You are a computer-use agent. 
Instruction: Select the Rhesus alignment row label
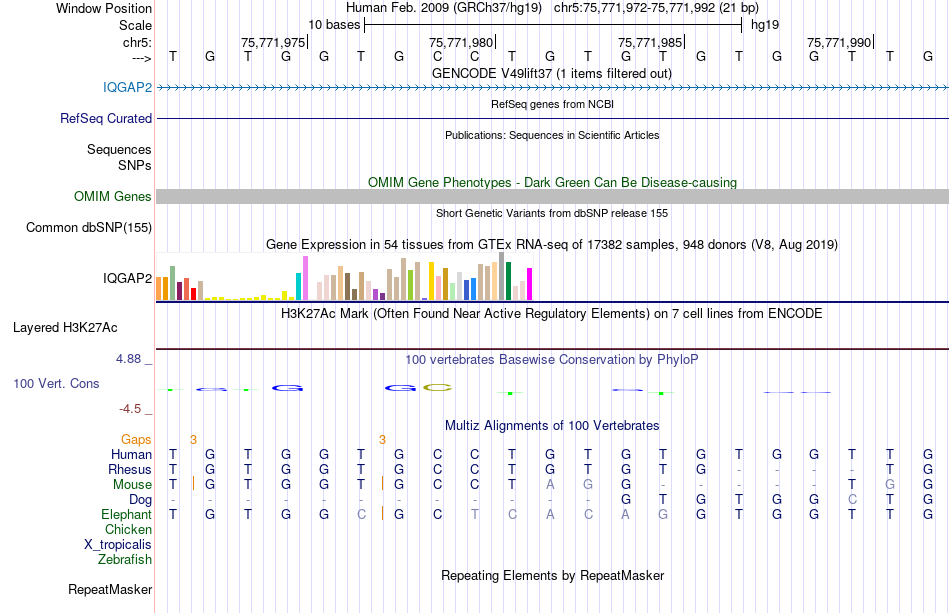130,469
